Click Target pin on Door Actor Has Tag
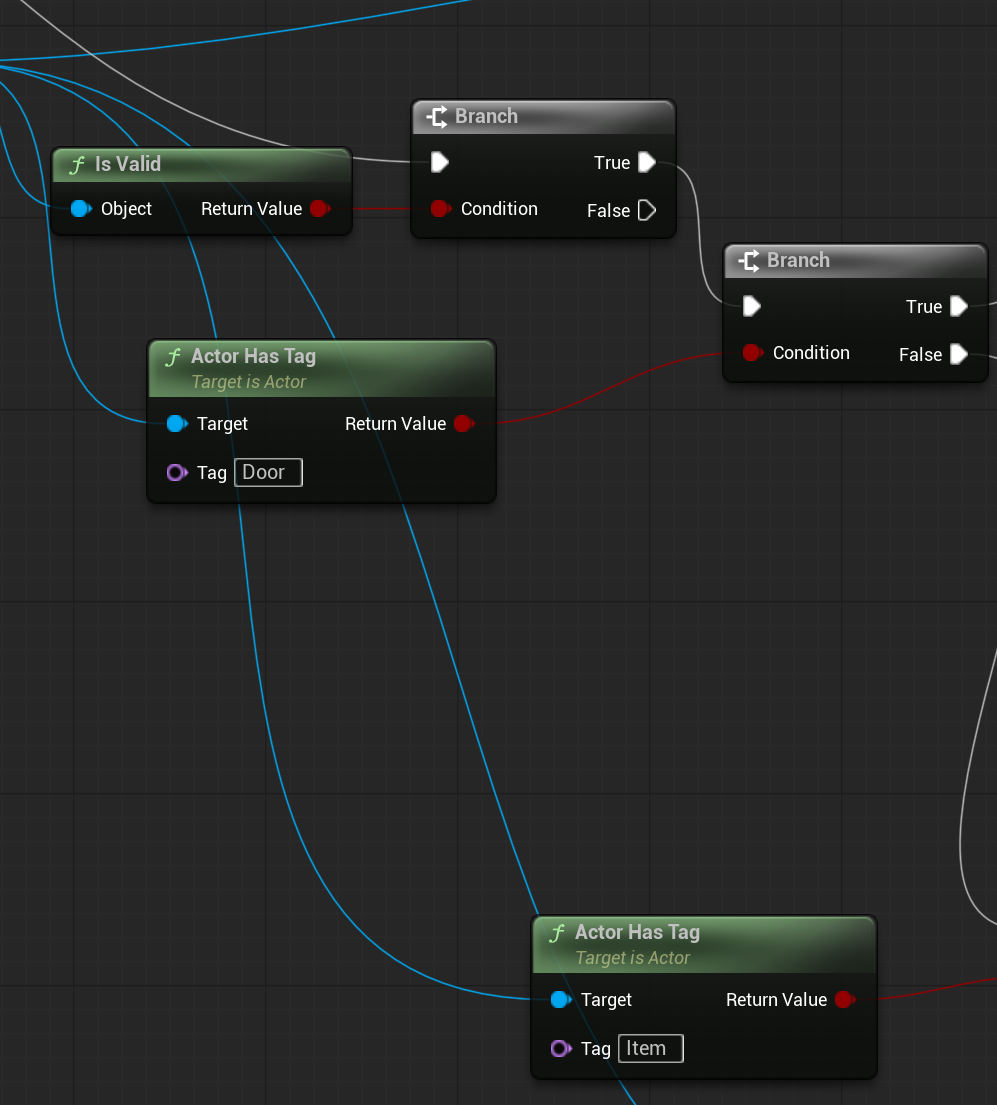The width and height of the screenshot is (997, 1105). click(x=177, y=424)
